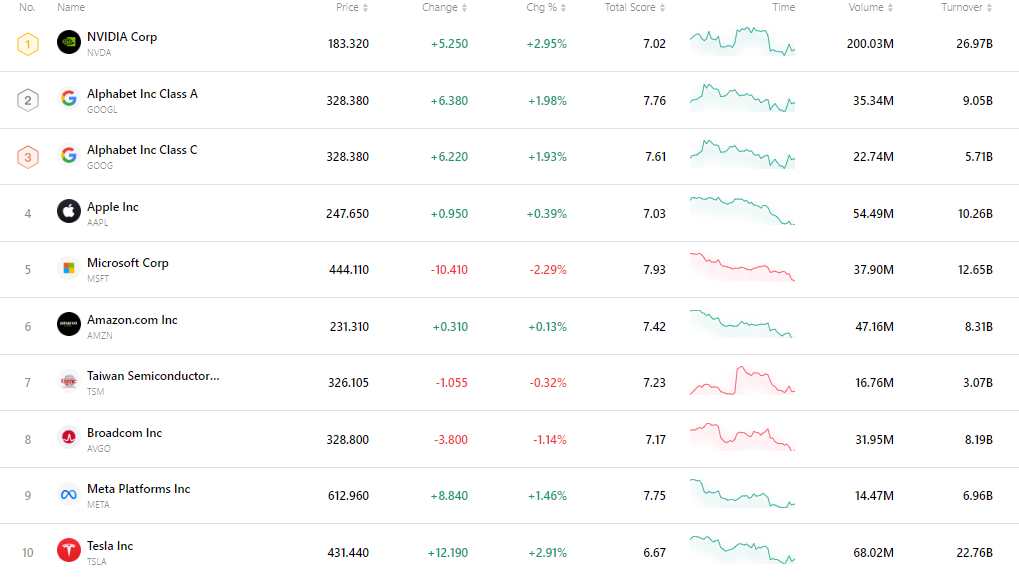Screen dimensions: 1019x577
Task: Click the NVIDIA logo icon
Action: (x=68, y=43)
